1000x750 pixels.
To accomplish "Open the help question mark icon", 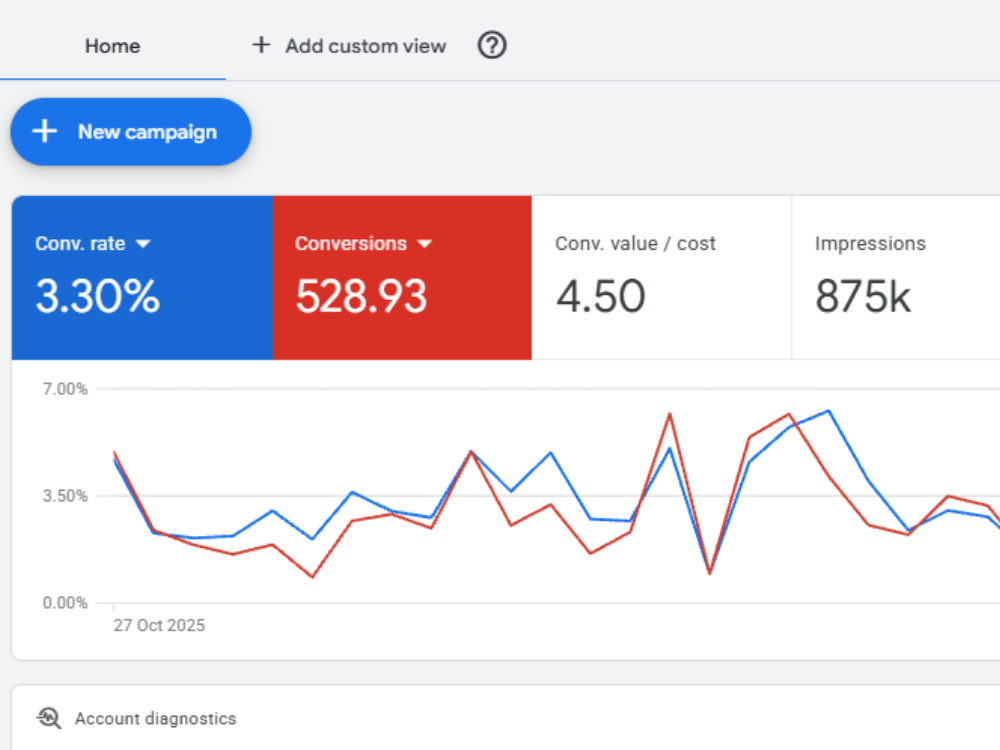I will pyautogui.click(x=492, y=45).
